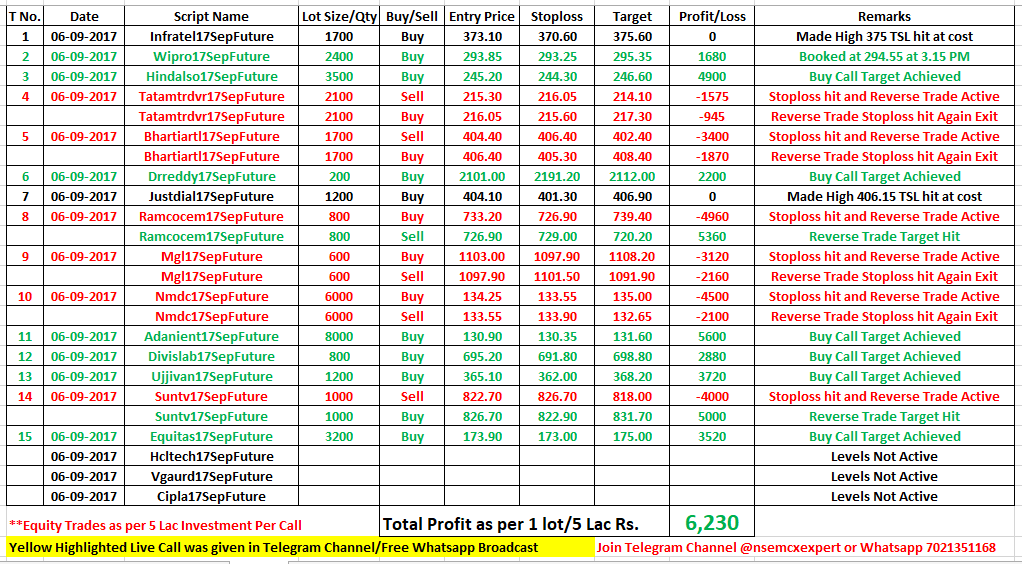Image resolution: width=1022 pixels, height=564 pixels.
Task: Select the 'Entry Price' header cell
Action: tap(482, 17)
